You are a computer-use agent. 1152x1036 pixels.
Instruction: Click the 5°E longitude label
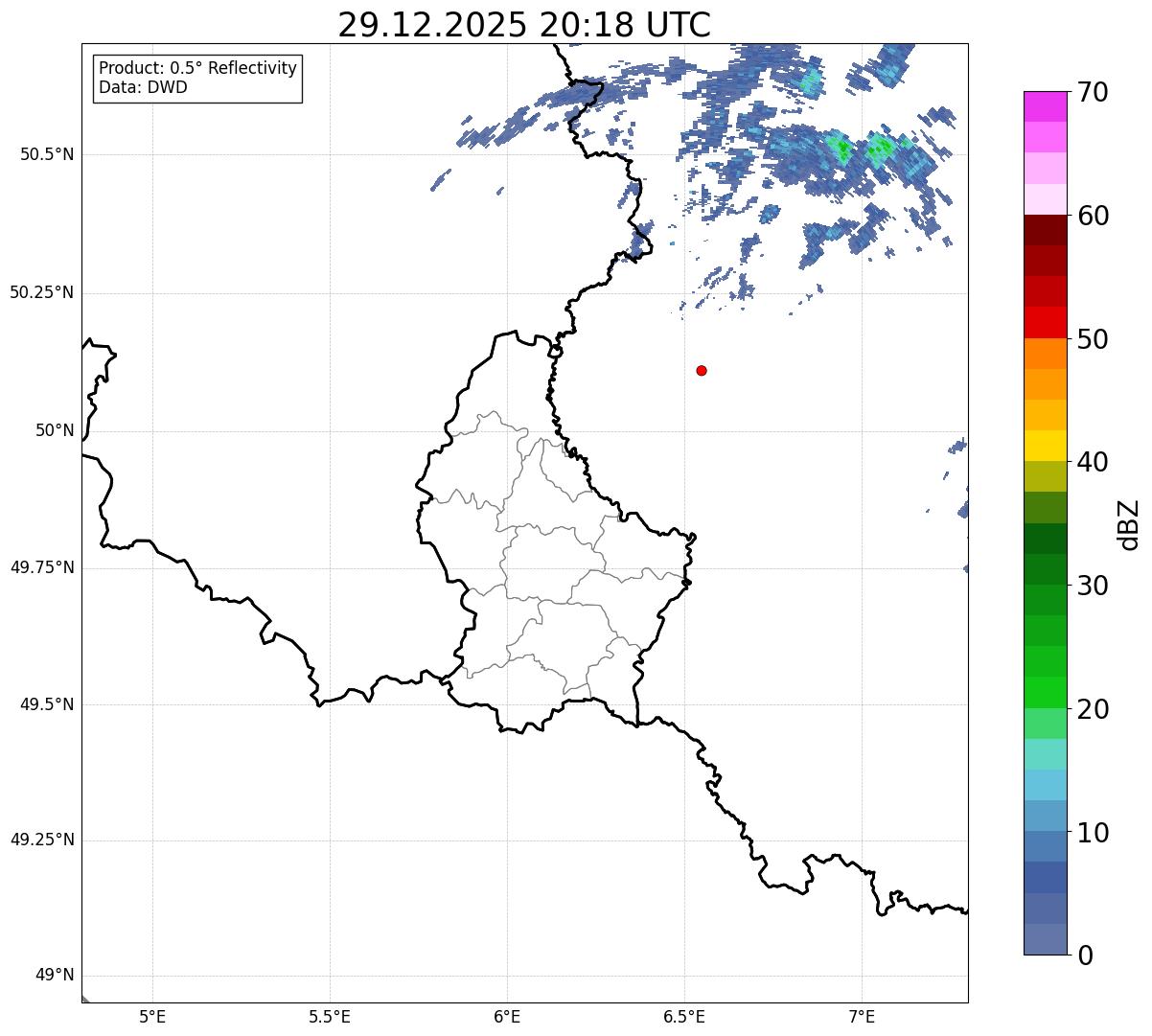click(152, 1016)
